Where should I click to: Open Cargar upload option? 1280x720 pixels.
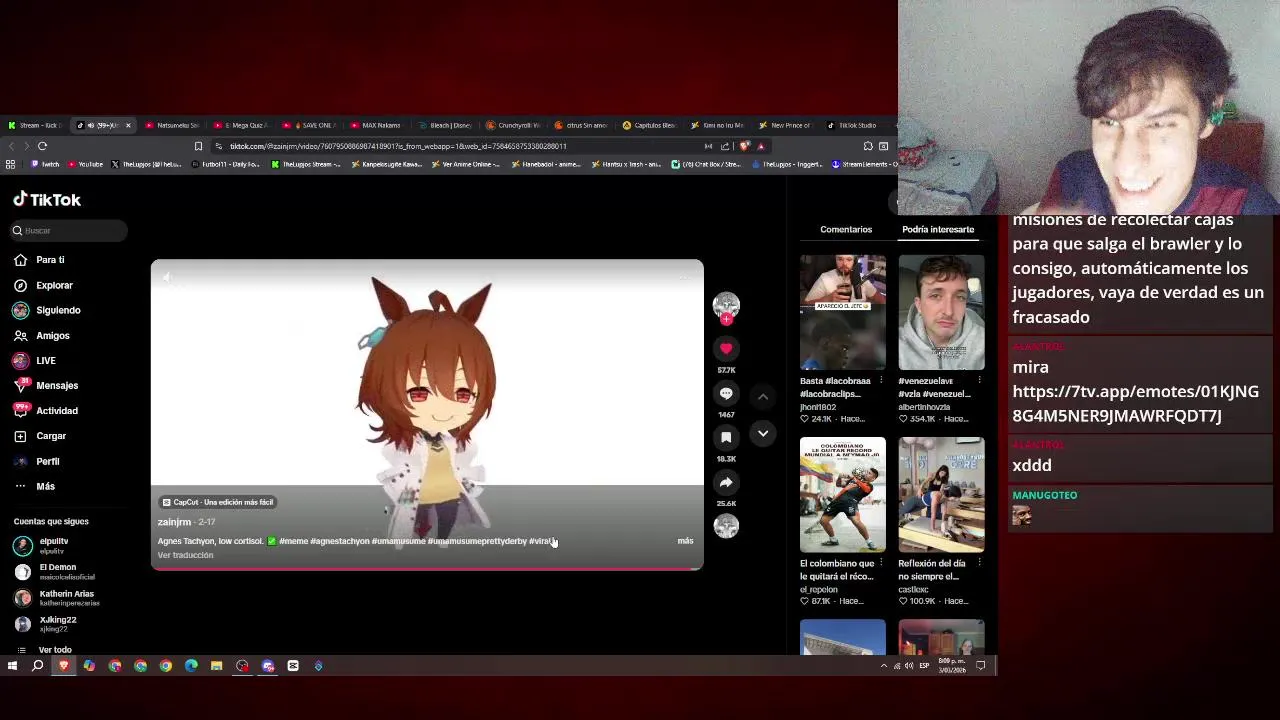[x=51, y=436]
